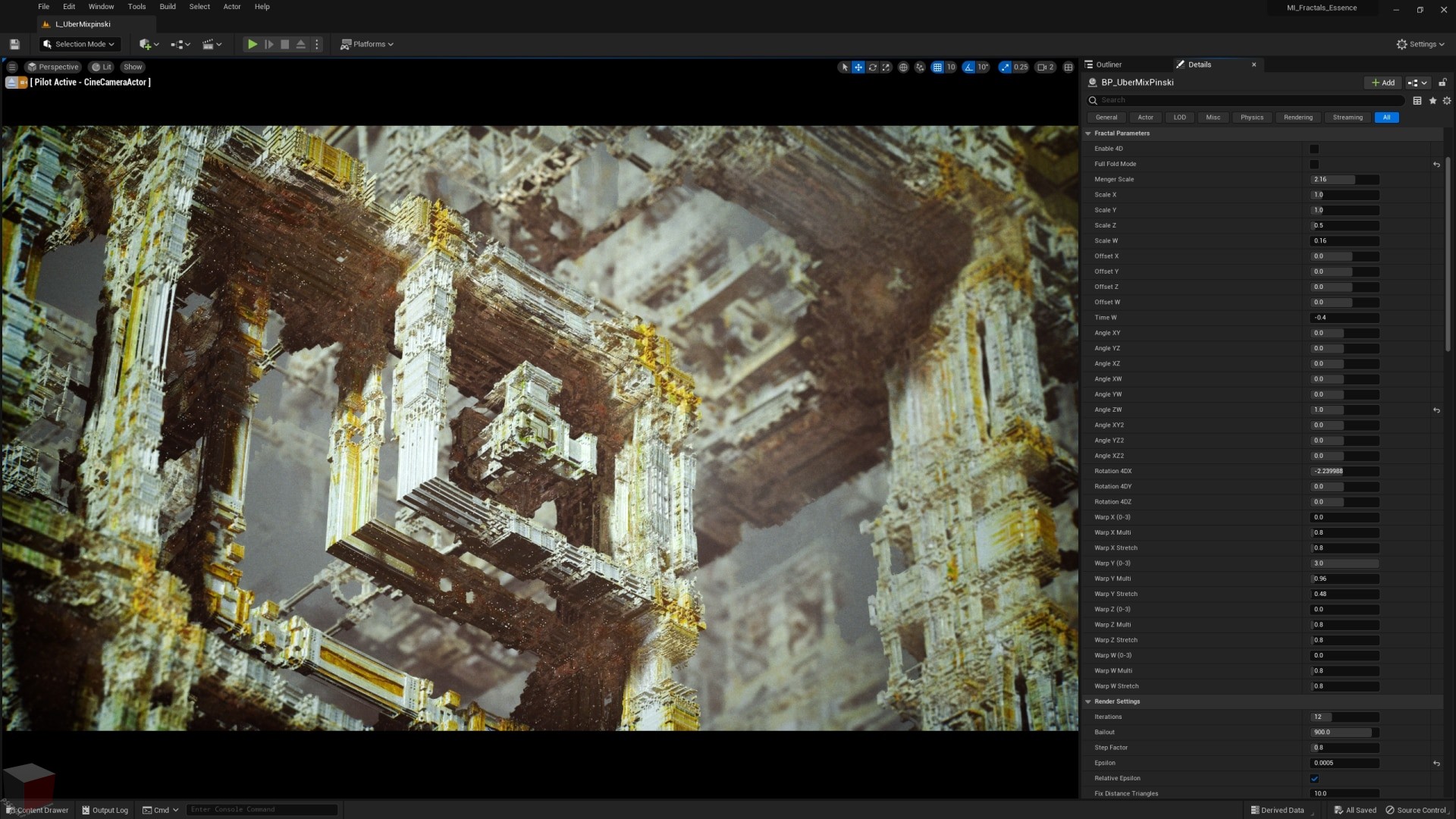Toggle the Full Fold Mode checkbox
Screen dimensions: 1456x819
pos(1314,165)
